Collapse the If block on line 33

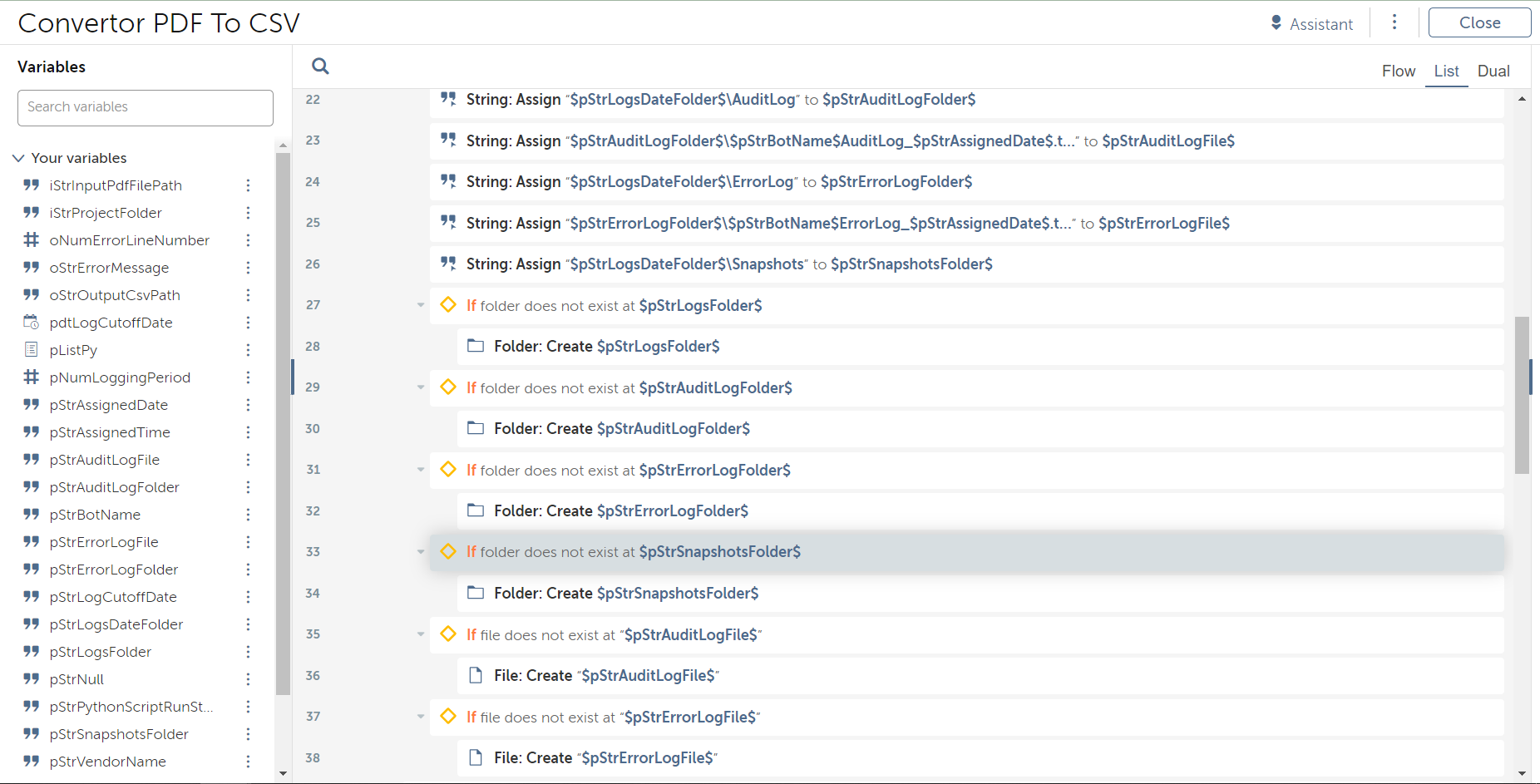click(x=421, y=552)
